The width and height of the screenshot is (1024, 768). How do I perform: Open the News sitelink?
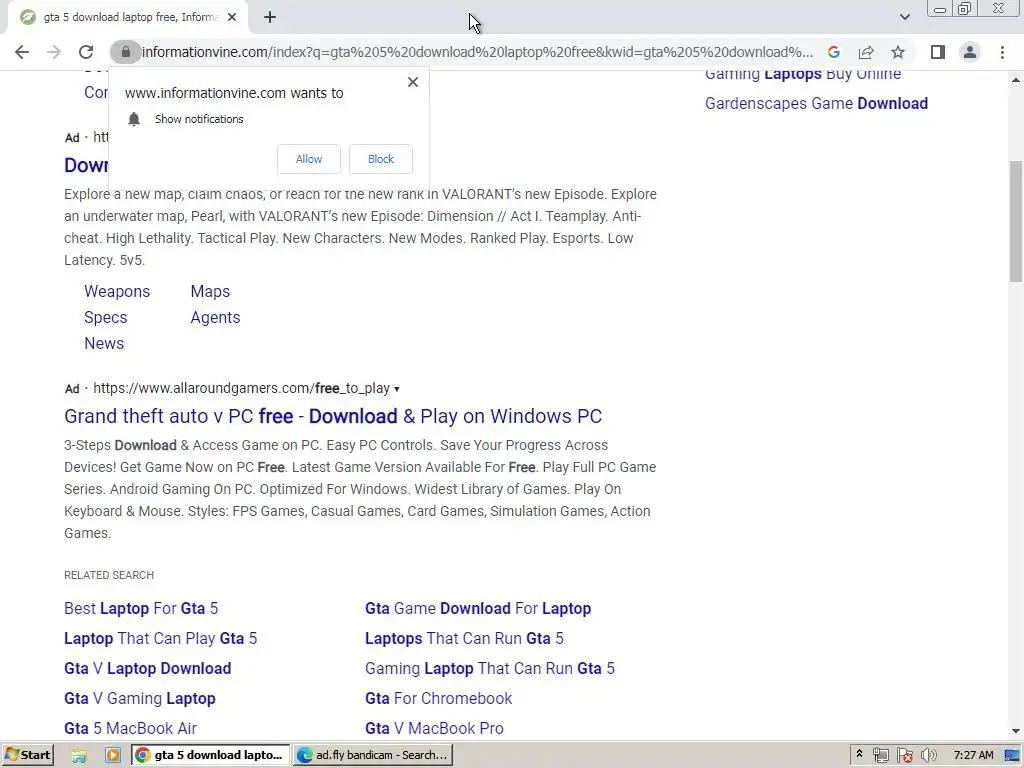click(104, 344)
